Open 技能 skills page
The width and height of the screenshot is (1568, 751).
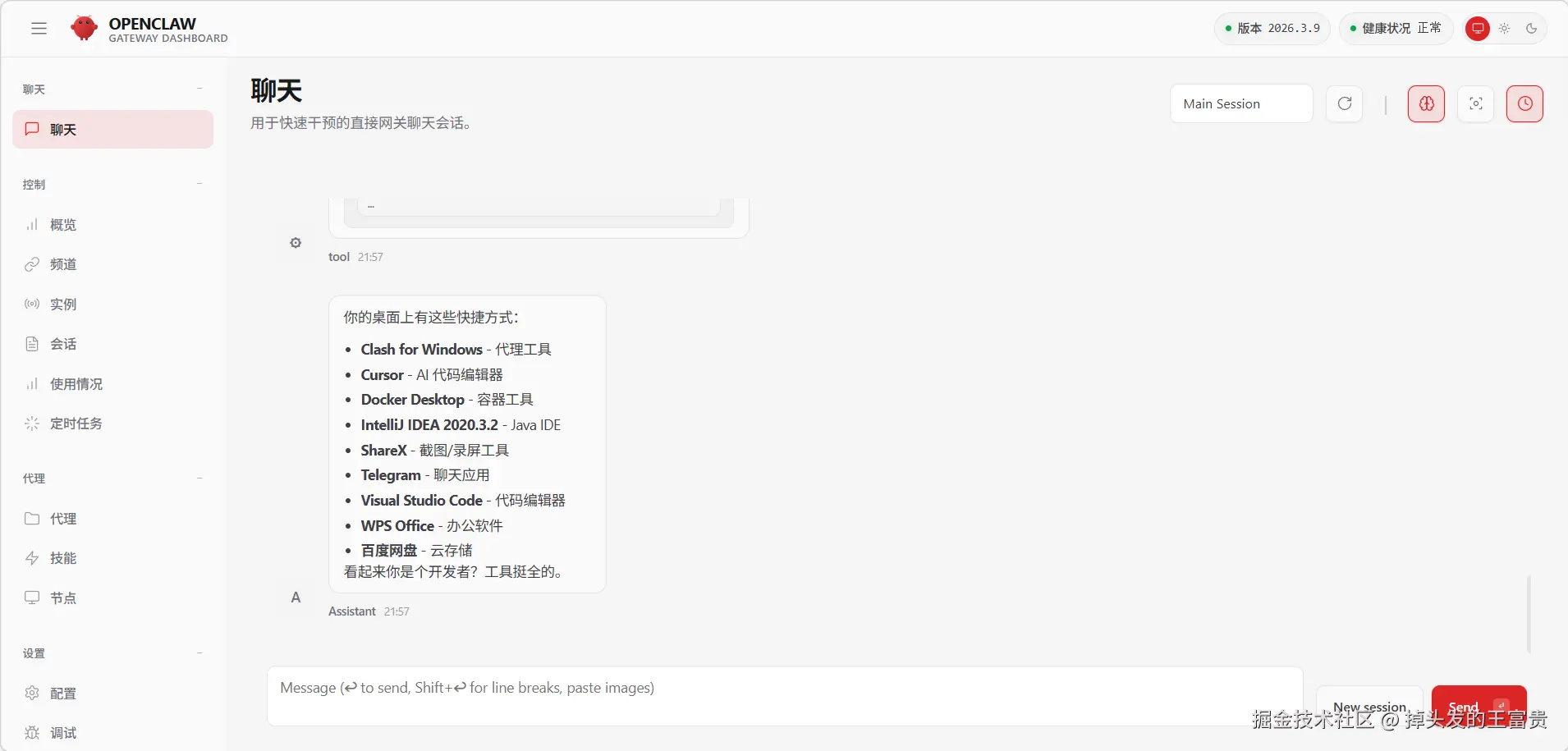[113, 558]
